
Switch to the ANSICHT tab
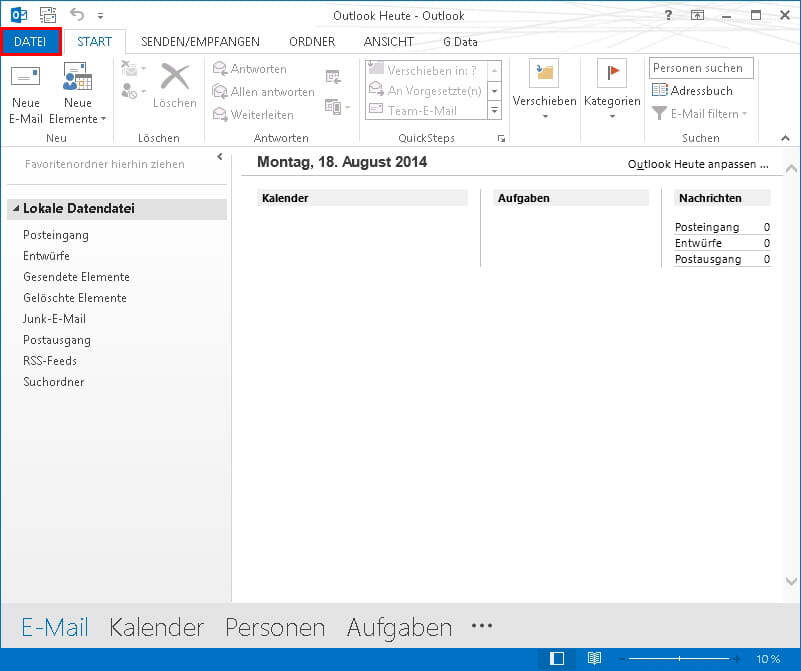click(x=389, y=41)
